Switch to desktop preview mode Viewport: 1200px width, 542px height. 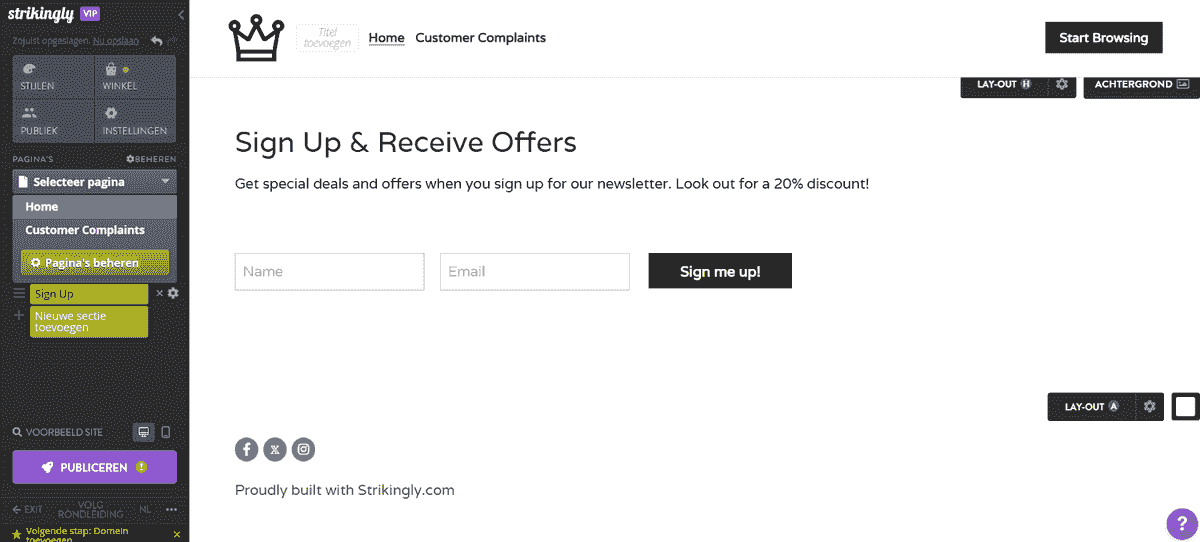click(143, 432)
